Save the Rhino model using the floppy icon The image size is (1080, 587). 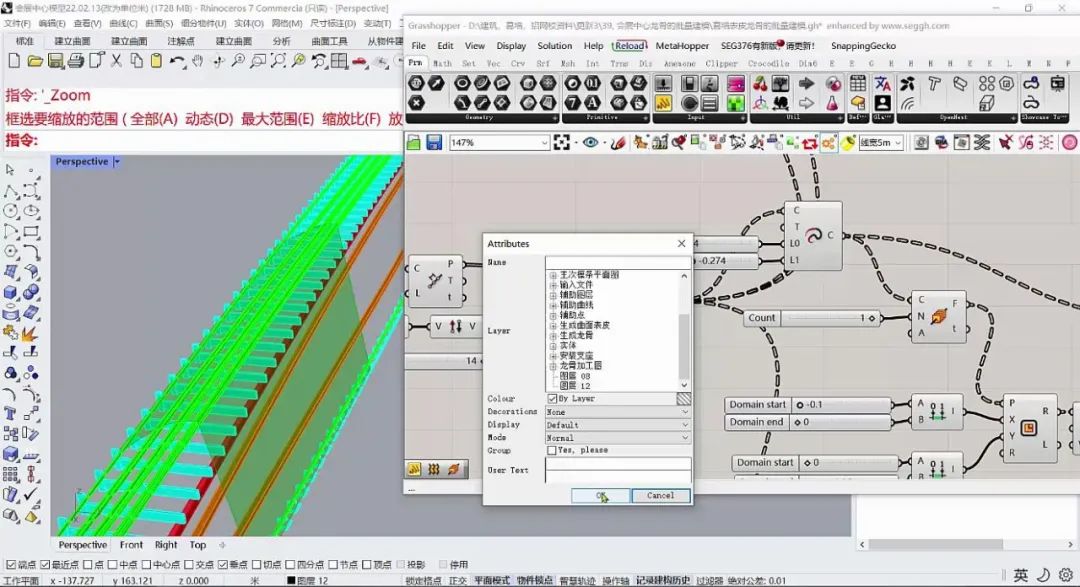coord(55,61)
